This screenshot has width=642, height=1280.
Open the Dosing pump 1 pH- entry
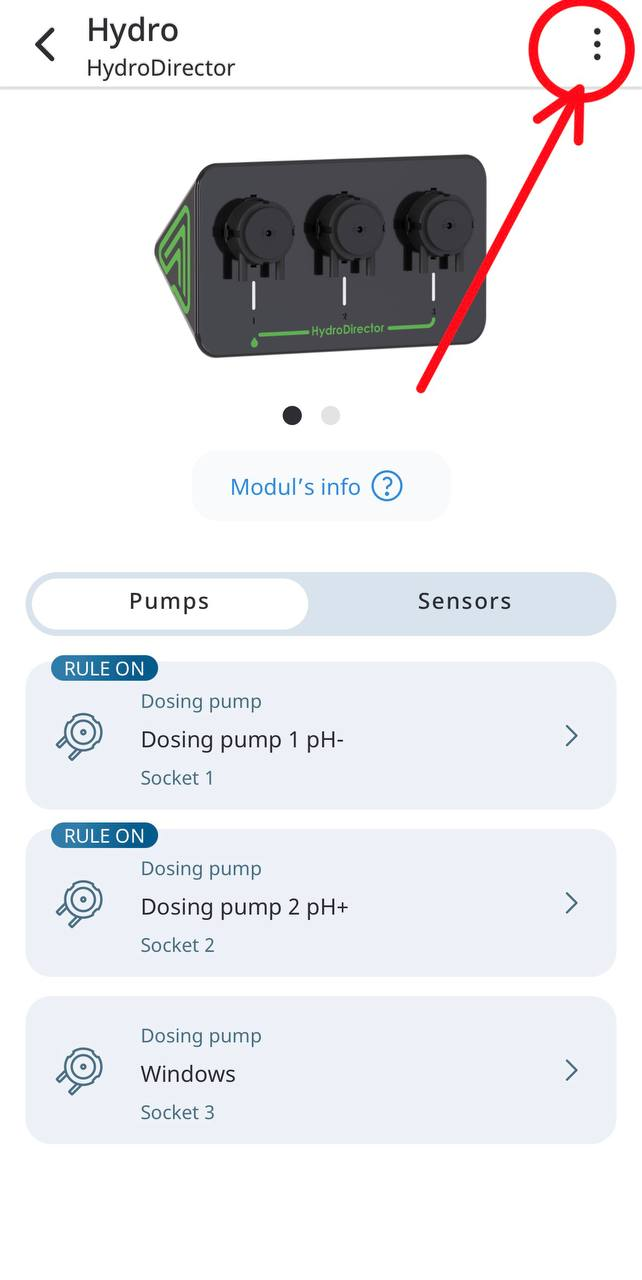[321, 736]
